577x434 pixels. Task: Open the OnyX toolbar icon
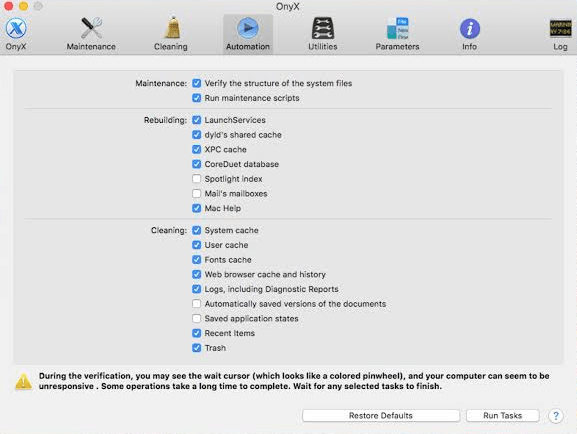(16, 28)
